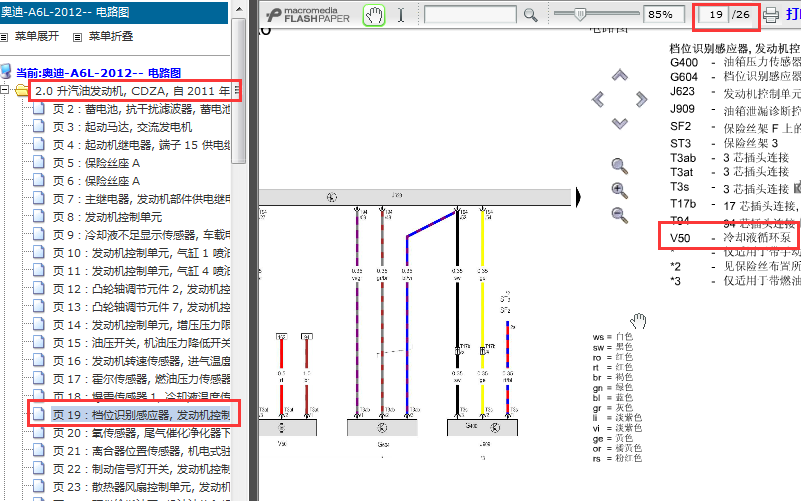Open 页 20 : 氧传感器
Viewport: 801px width, 501px height.
tap(141, 433)
